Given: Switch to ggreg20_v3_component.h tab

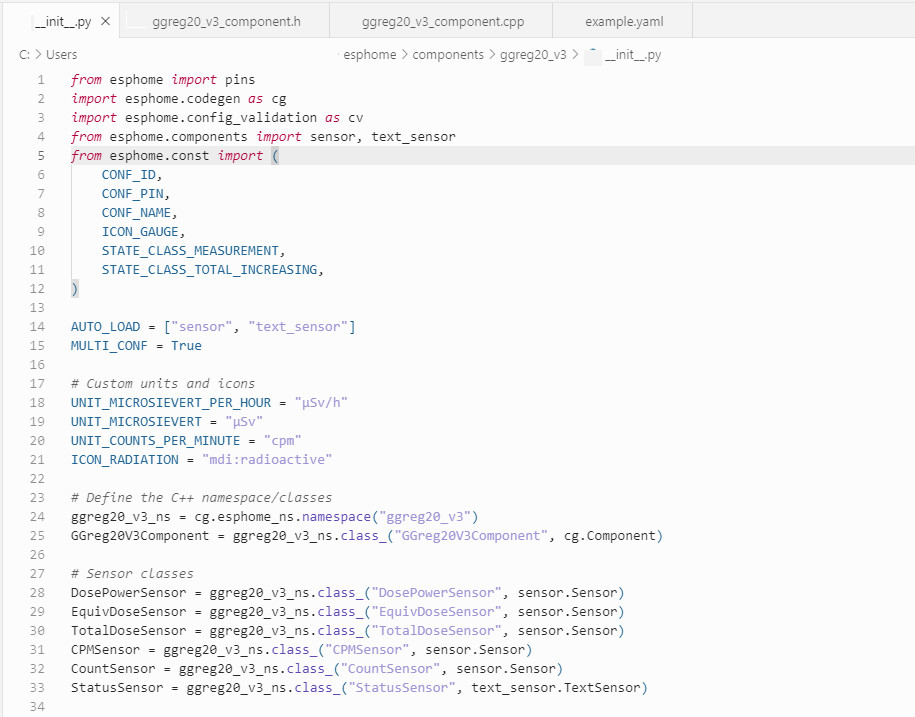Looking at the screenshot, I should pyautogui.click(x=226, y=21).
